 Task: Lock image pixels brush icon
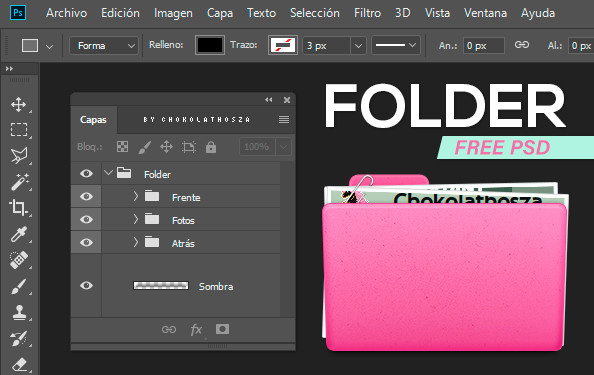click(x=144, y=147)
